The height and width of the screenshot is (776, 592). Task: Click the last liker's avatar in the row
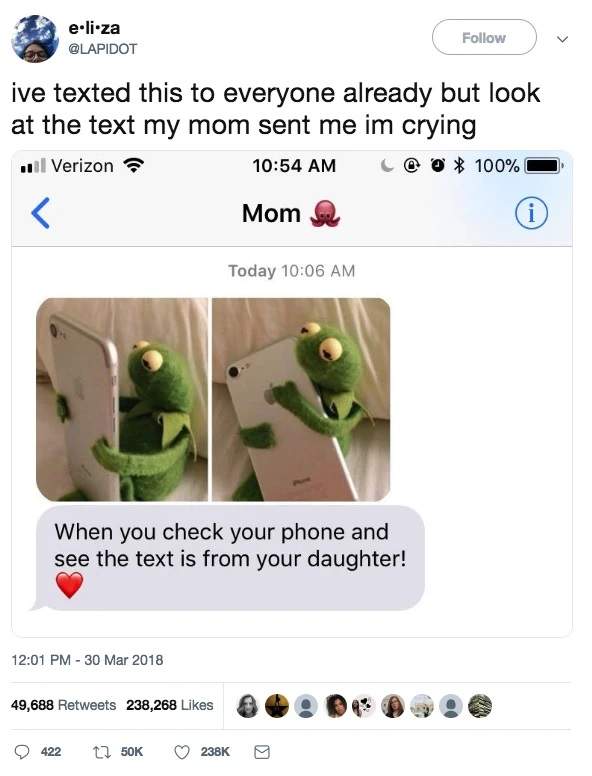coord(480,706)
